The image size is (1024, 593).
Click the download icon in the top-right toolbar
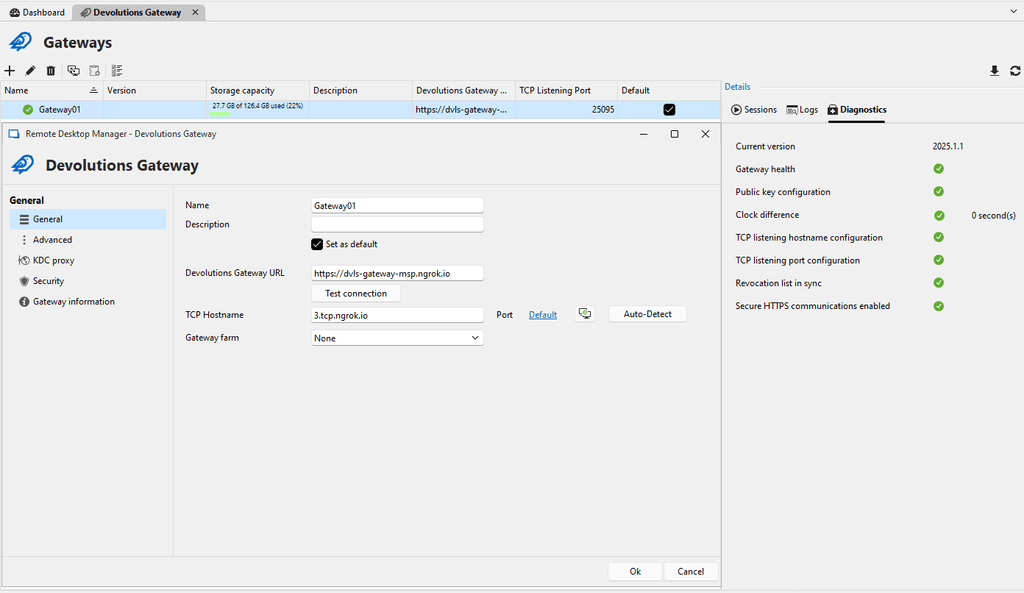(x=994, y=71)
